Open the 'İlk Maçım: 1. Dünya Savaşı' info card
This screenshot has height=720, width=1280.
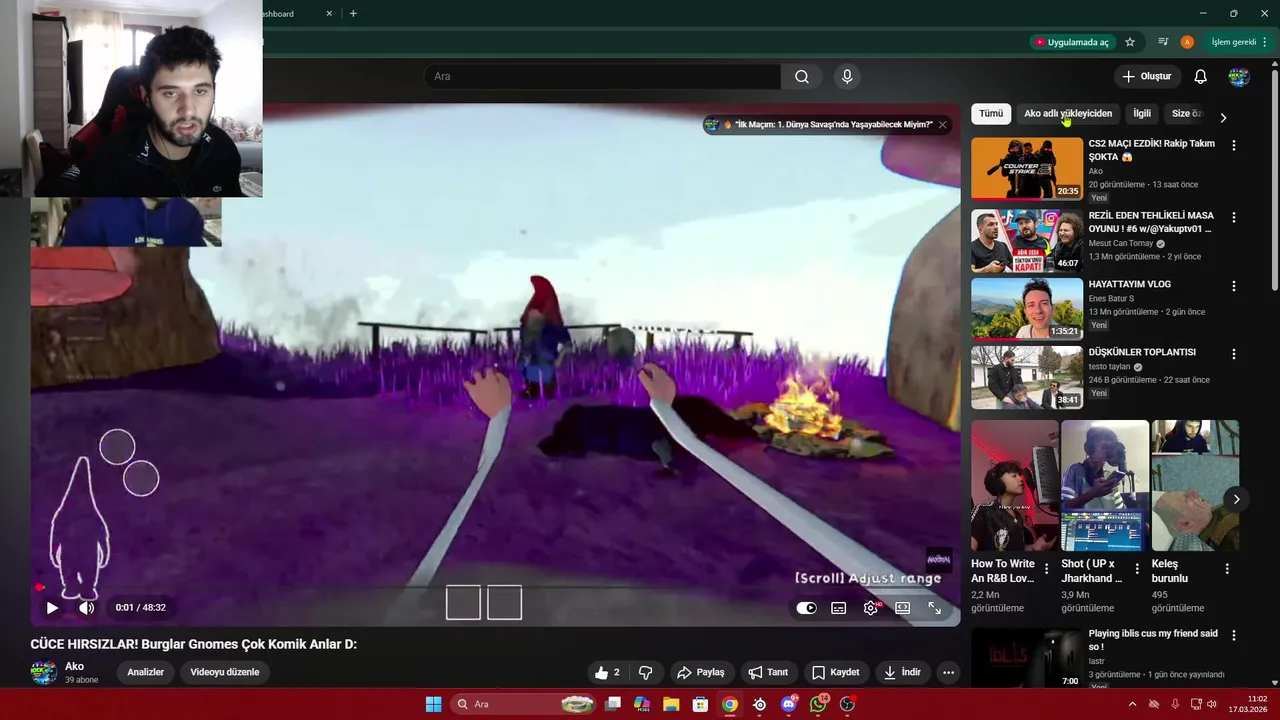(826, 124)
